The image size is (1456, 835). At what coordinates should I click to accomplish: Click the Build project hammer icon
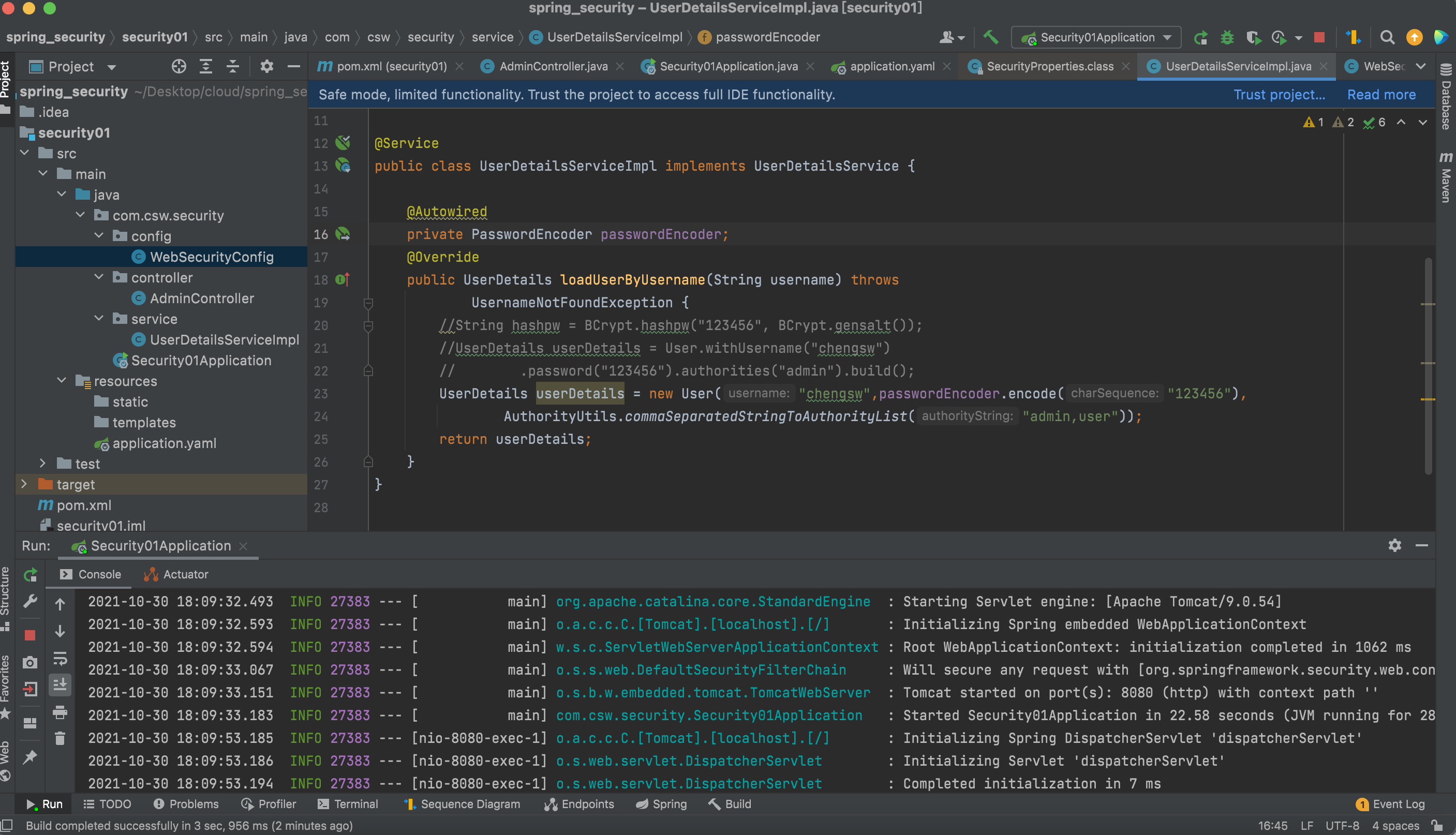(990, 38)
